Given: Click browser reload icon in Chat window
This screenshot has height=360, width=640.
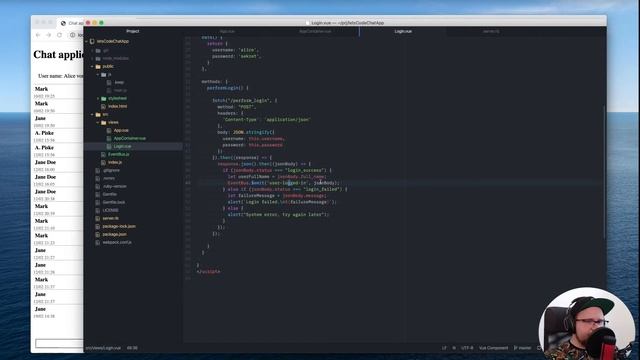Looking at the screenshot, I should (x=60, y=35).
